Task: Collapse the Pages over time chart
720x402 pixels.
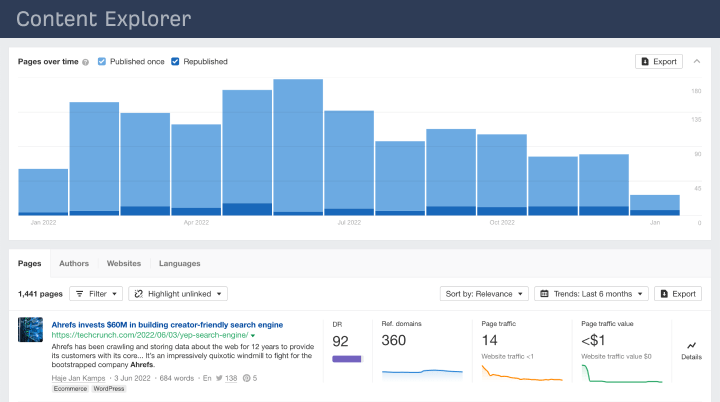Action: coord(697,62)
